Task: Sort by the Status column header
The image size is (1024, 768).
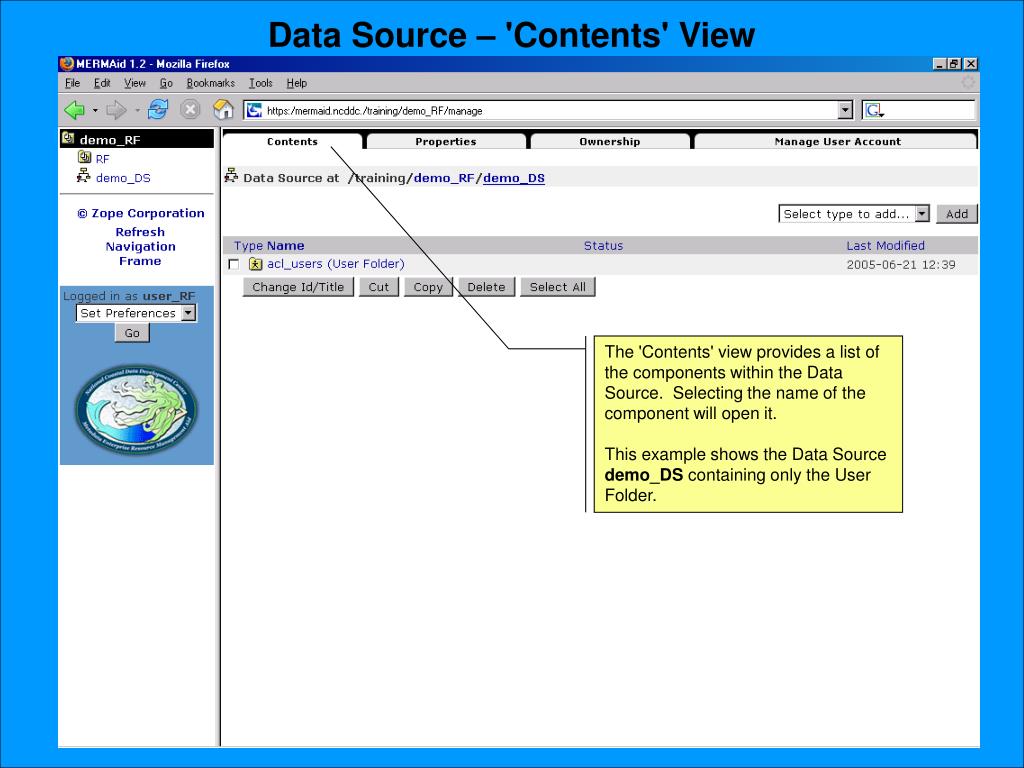Action: [603, 246]
